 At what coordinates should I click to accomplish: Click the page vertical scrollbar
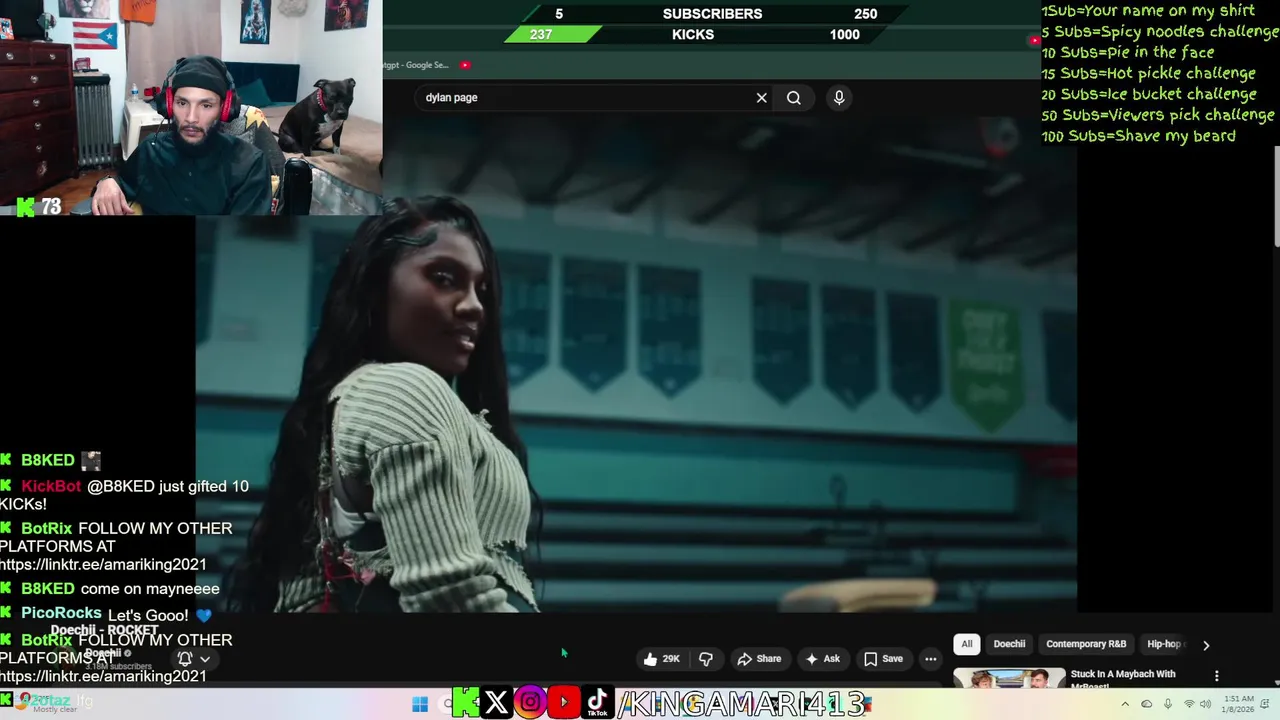point(1276,195)
